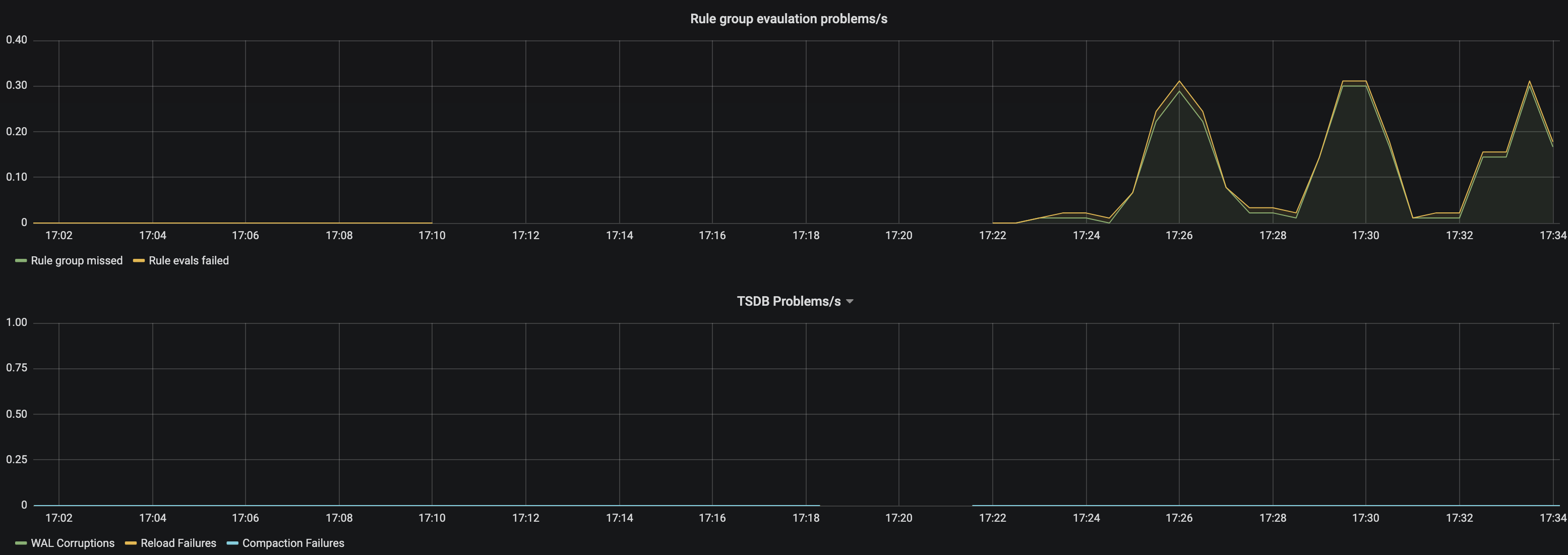Toggle the Rule evals failed legend series
The height and width of the screenshot is (555, 1568).
189,261
